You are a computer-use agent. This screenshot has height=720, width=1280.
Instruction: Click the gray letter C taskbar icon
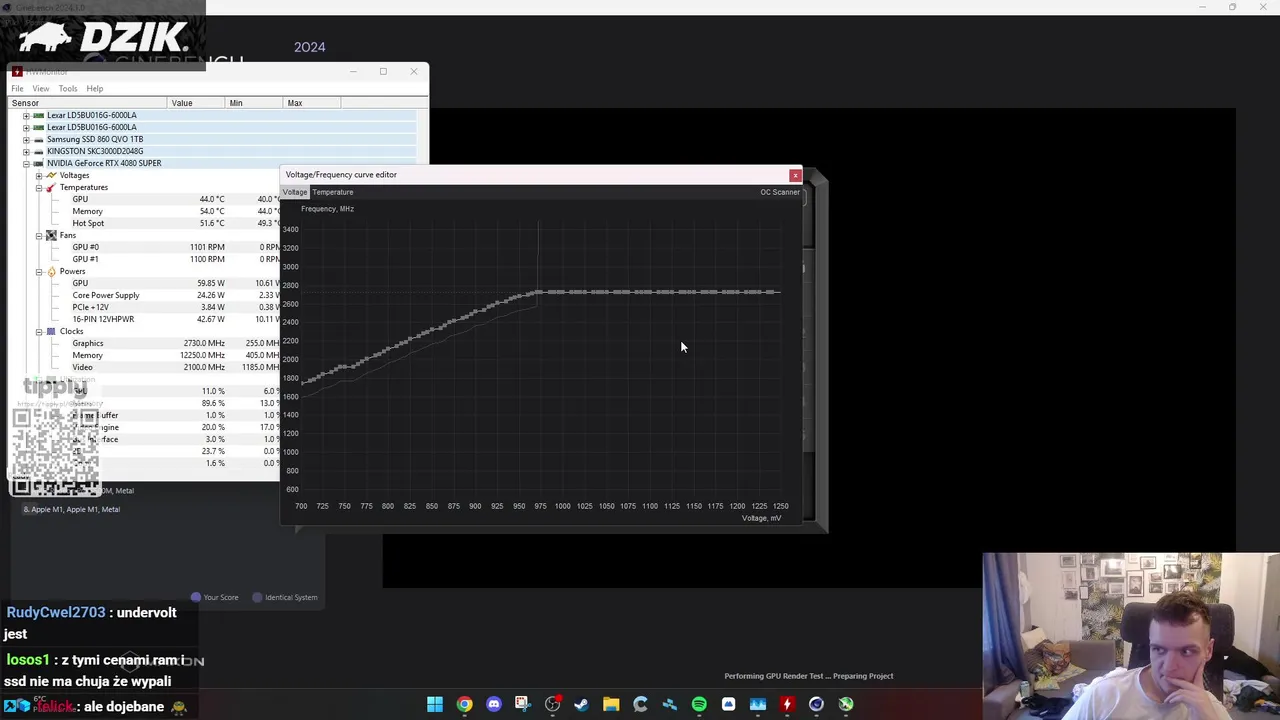[640, 704]
